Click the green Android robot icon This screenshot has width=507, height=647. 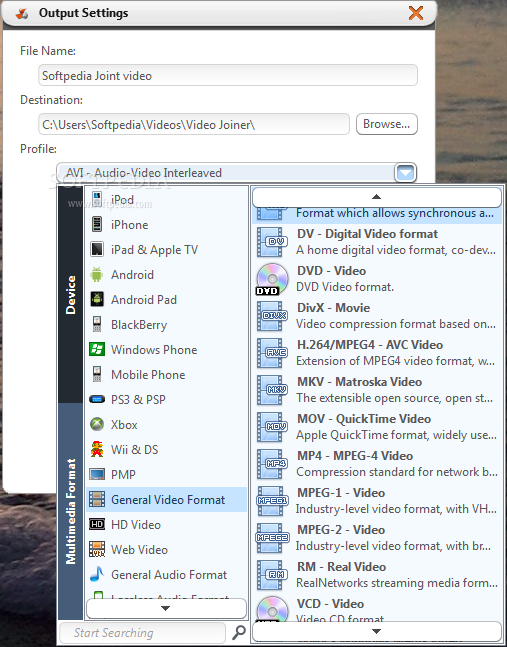point(97,274)
